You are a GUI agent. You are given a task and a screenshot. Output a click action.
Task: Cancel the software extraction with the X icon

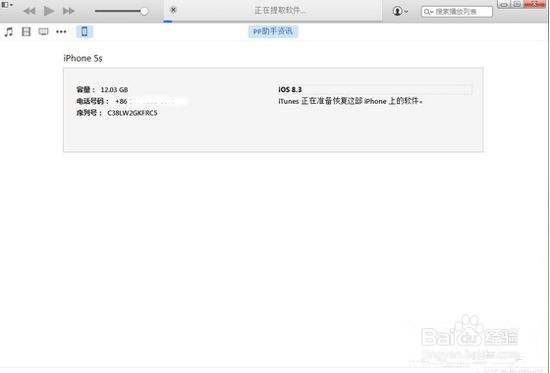pos(173,10)
